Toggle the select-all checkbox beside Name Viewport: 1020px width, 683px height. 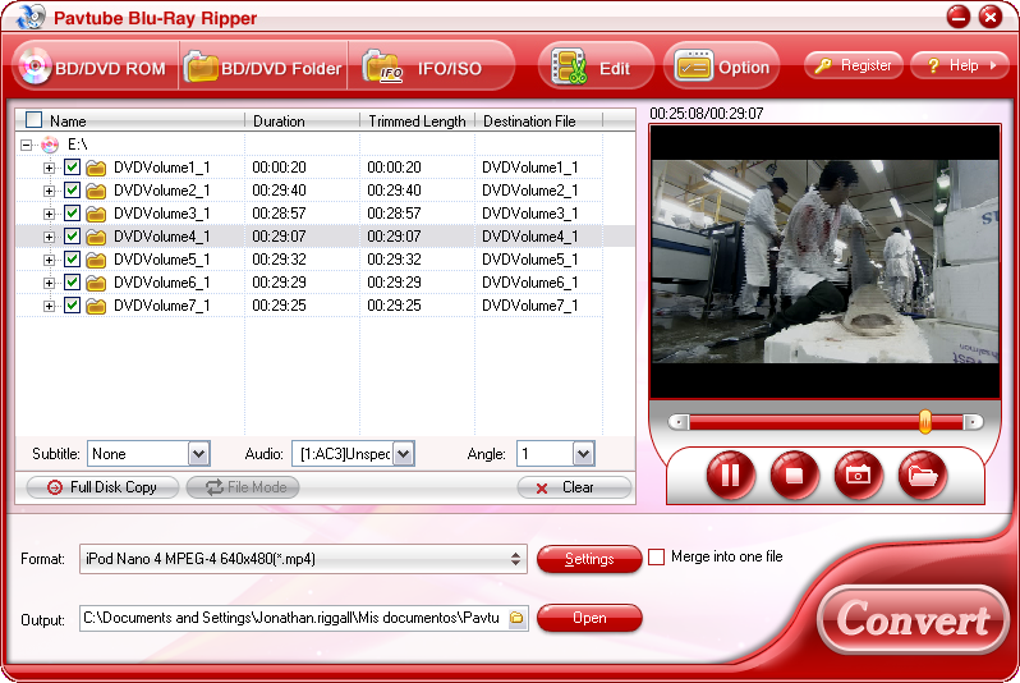[34, 120]
